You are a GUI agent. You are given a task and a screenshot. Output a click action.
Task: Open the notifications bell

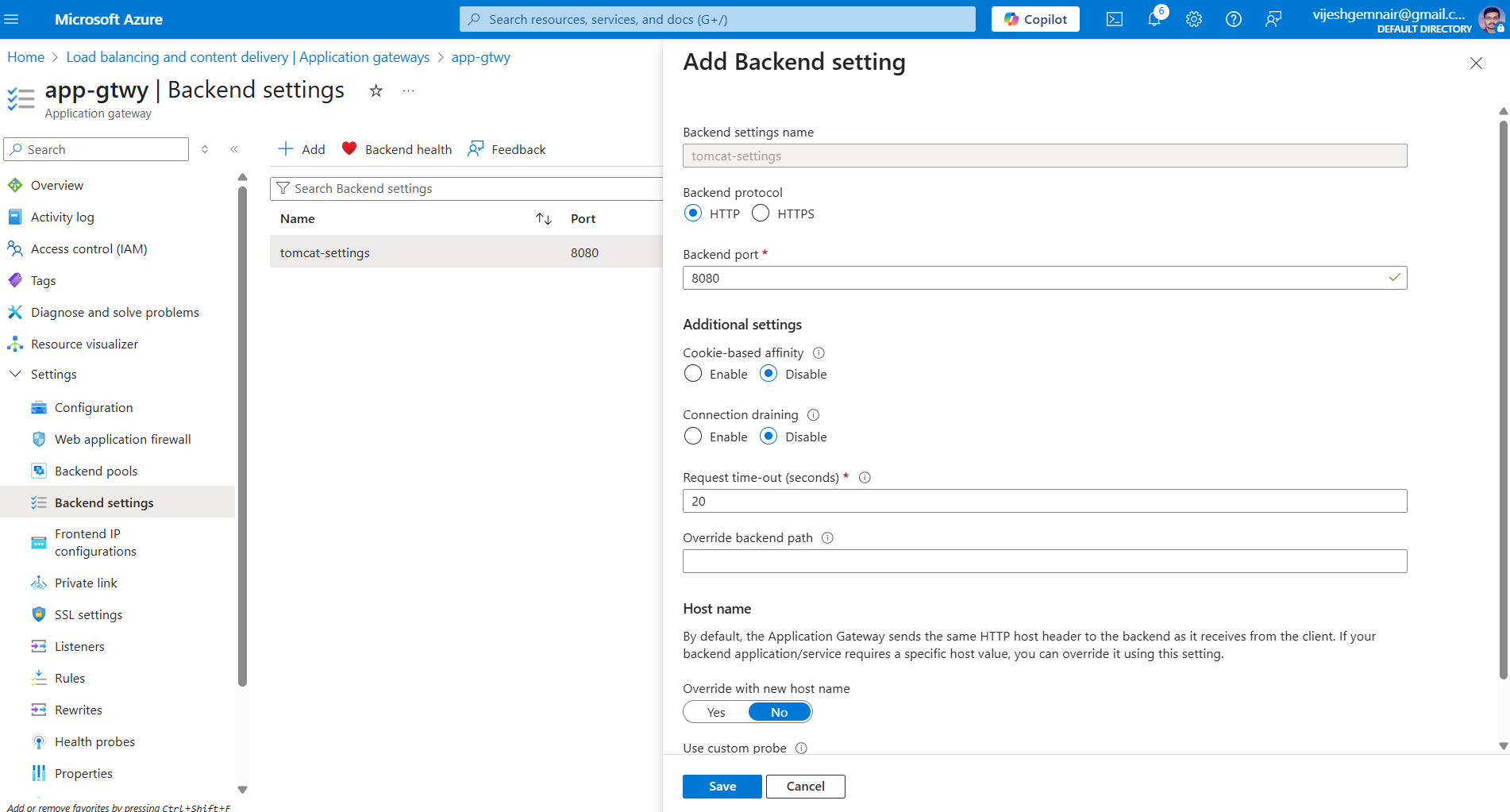click(x=1154, y=20)
